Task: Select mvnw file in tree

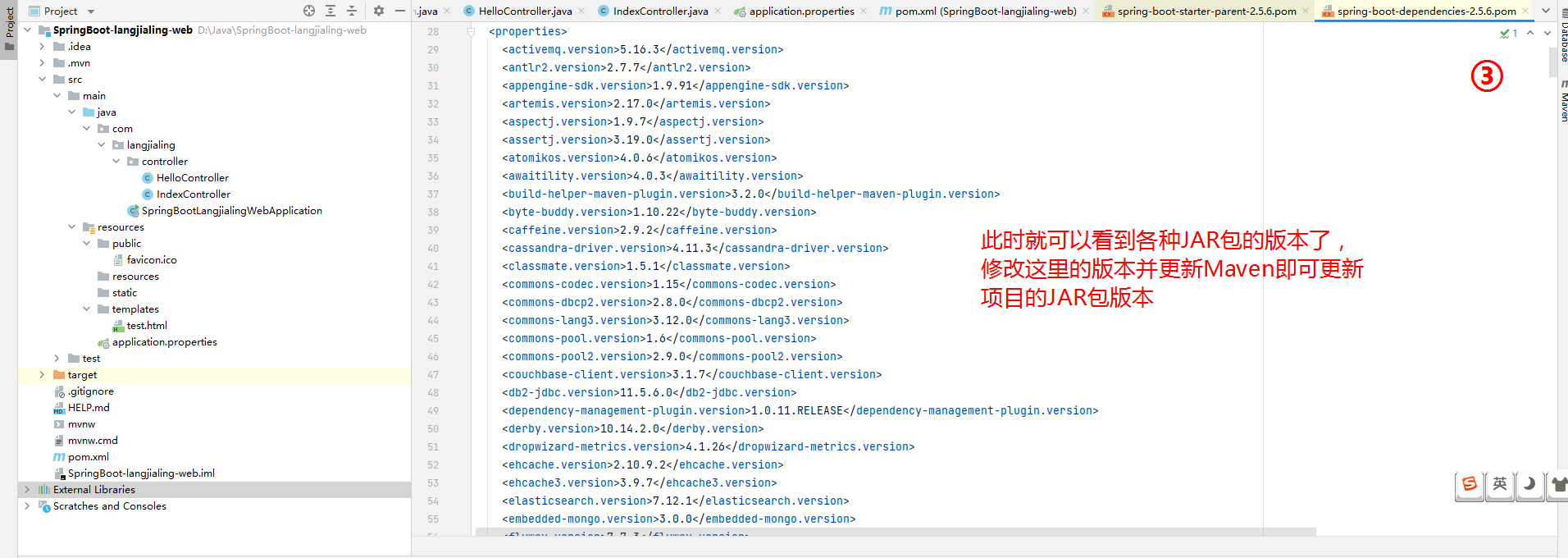Action: (81, 424)
